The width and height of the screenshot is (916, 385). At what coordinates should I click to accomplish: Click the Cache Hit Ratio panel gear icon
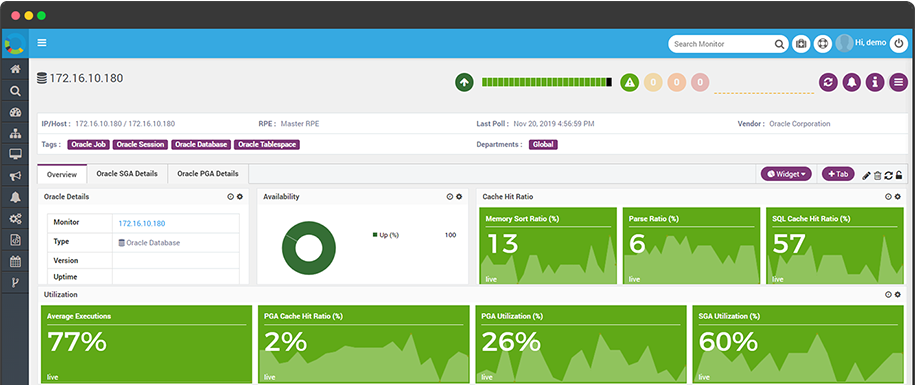click(x=897, y=197)
